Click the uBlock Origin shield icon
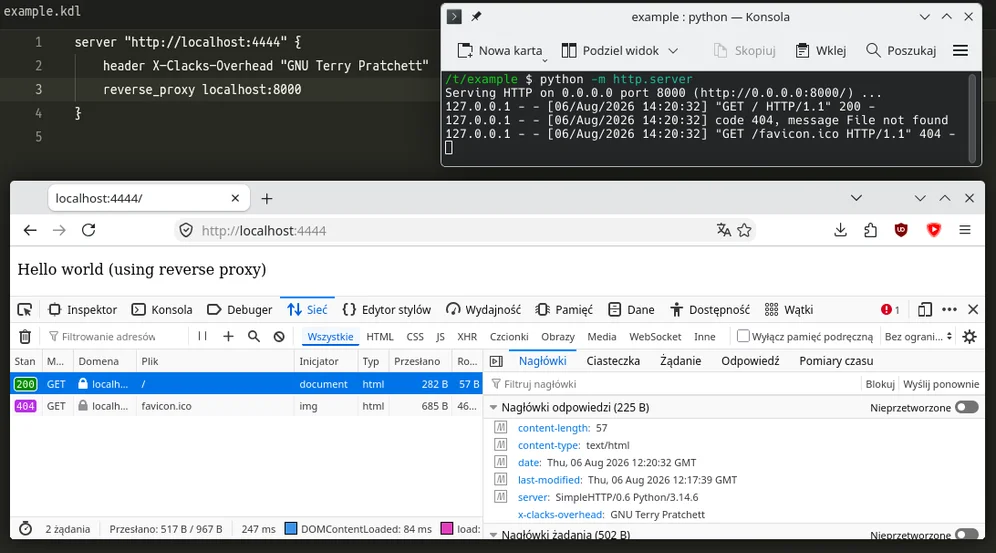 point(901,230)
